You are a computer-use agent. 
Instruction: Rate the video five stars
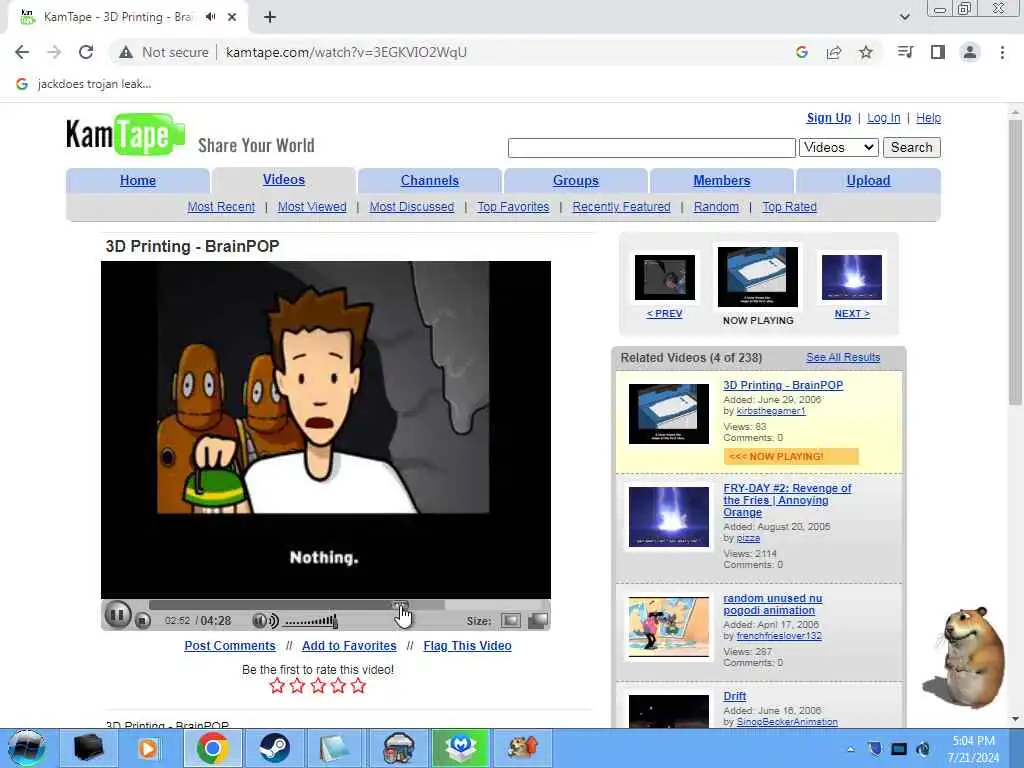tap(358, 686)
